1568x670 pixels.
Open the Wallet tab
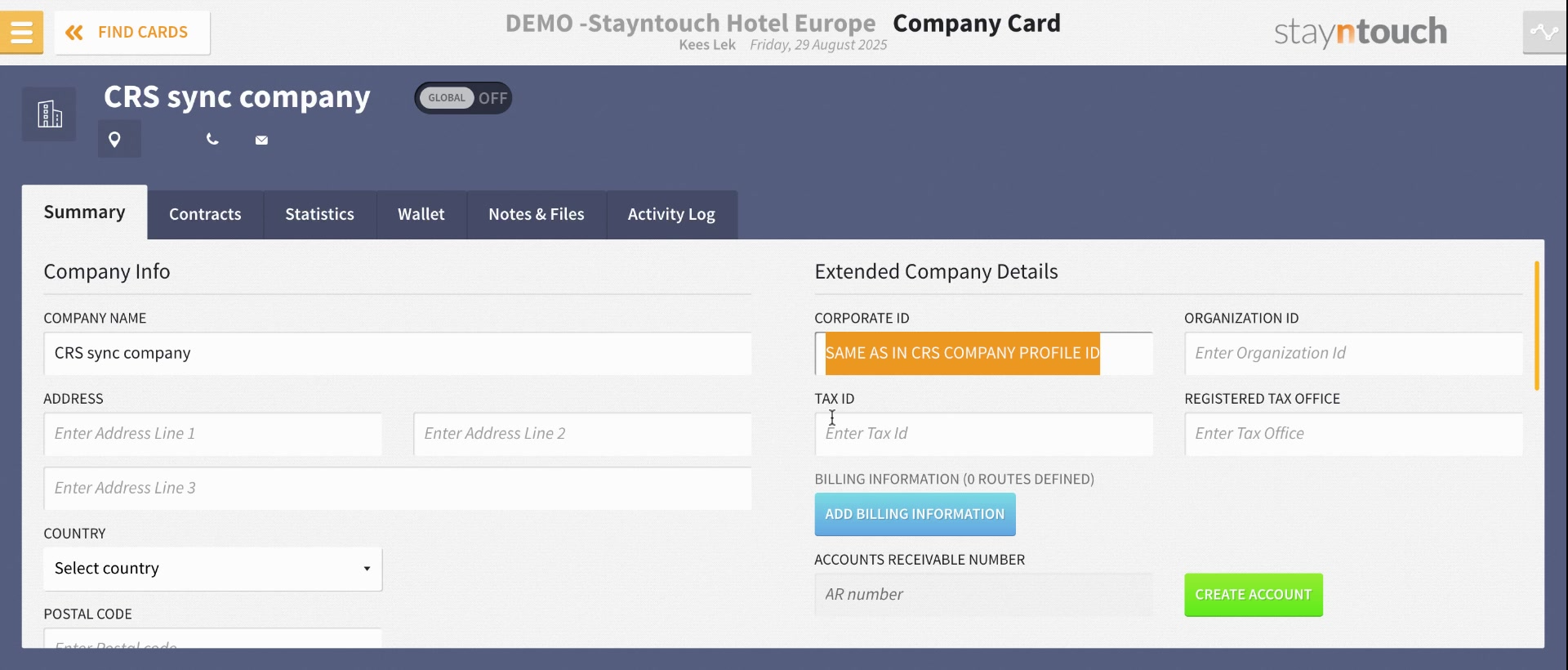coord(421,215)
